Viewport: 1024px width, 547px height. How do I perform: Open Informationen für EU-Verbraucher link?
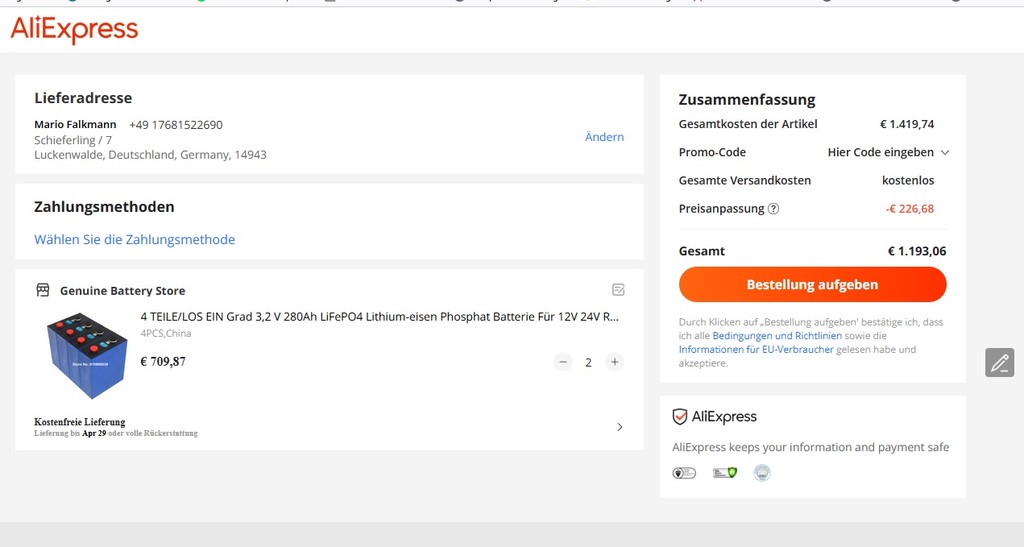coord(756,349)
